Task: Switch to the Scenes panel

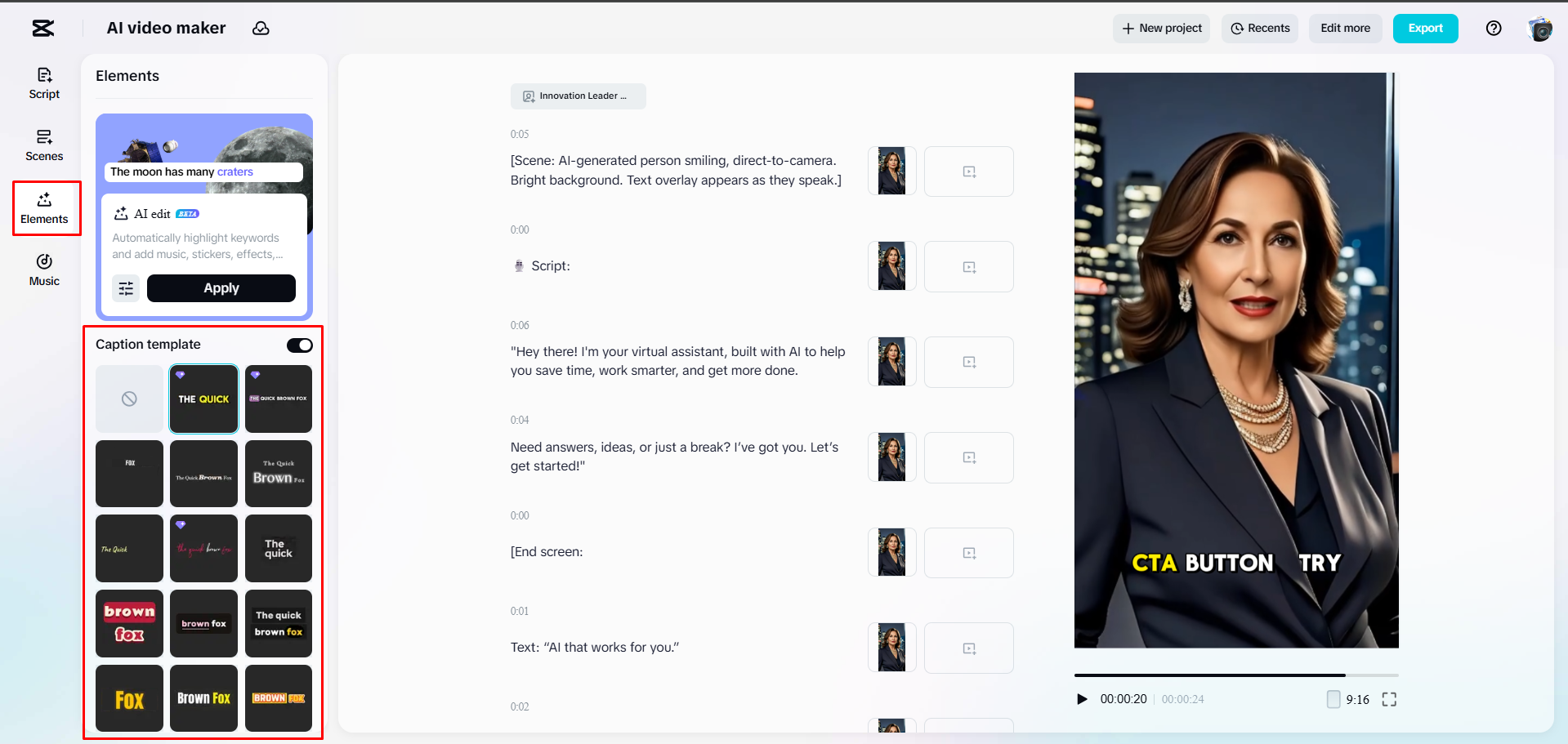Action: coord(44,145)
